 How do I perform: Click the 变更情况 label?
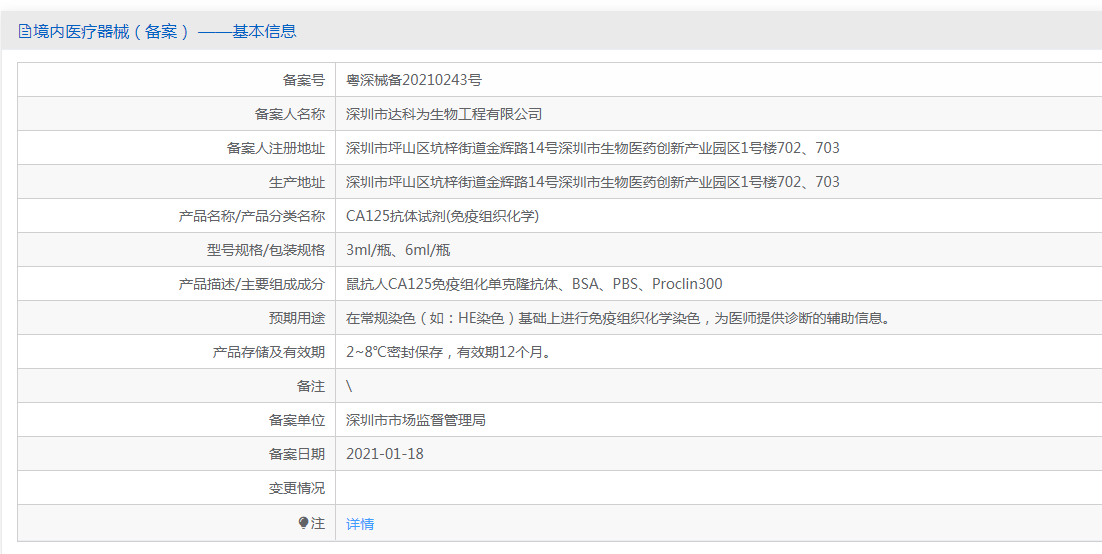(x=297, y=489)
